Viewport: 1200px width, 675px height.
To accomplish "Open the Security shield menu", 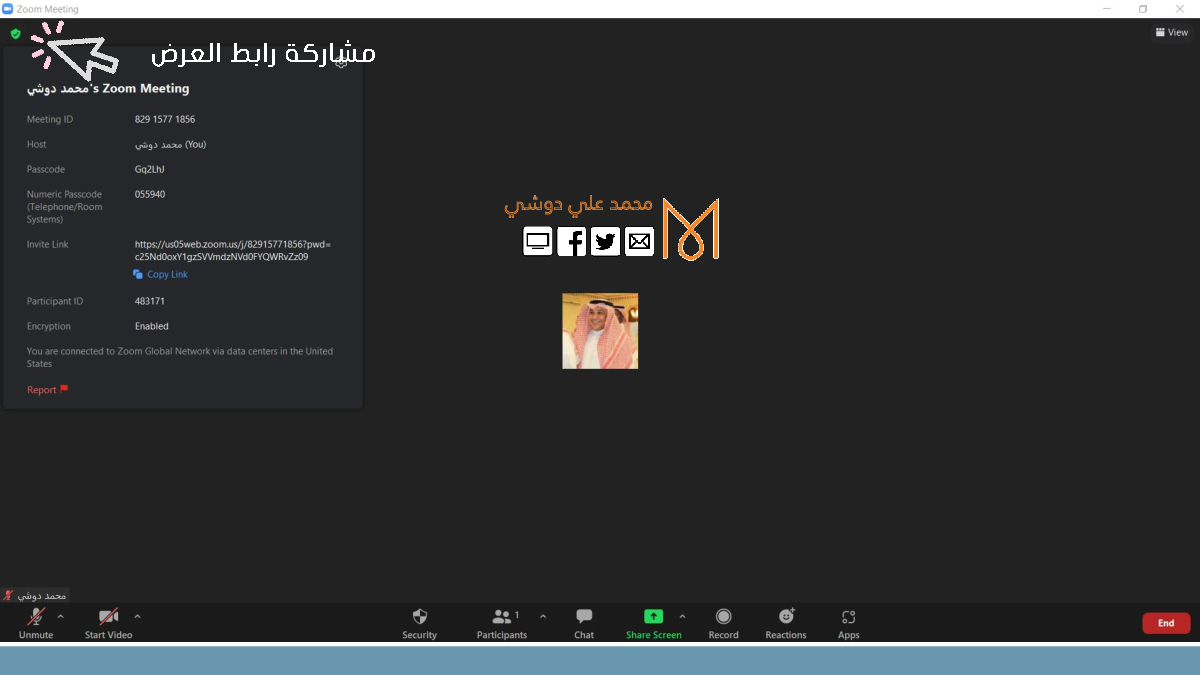I will 419,618.
